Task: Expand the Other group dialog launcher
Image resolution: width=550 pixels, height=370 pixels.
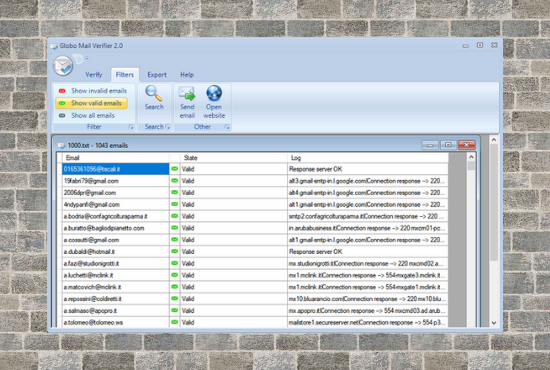Action: [x=227, y=127]
